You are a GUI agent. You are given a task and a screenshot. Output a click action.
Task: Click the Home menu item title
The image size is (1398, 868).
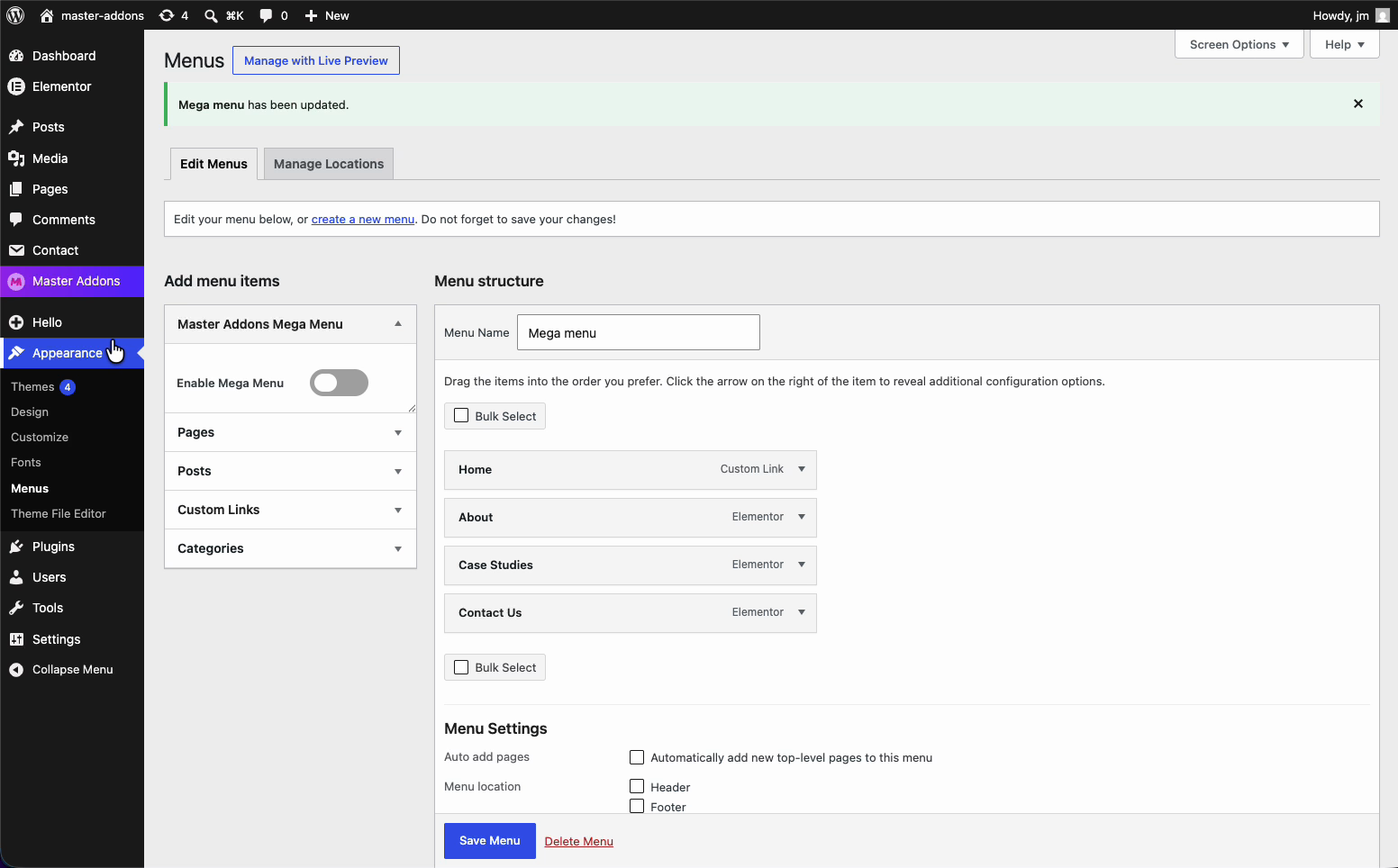point(475,469)
